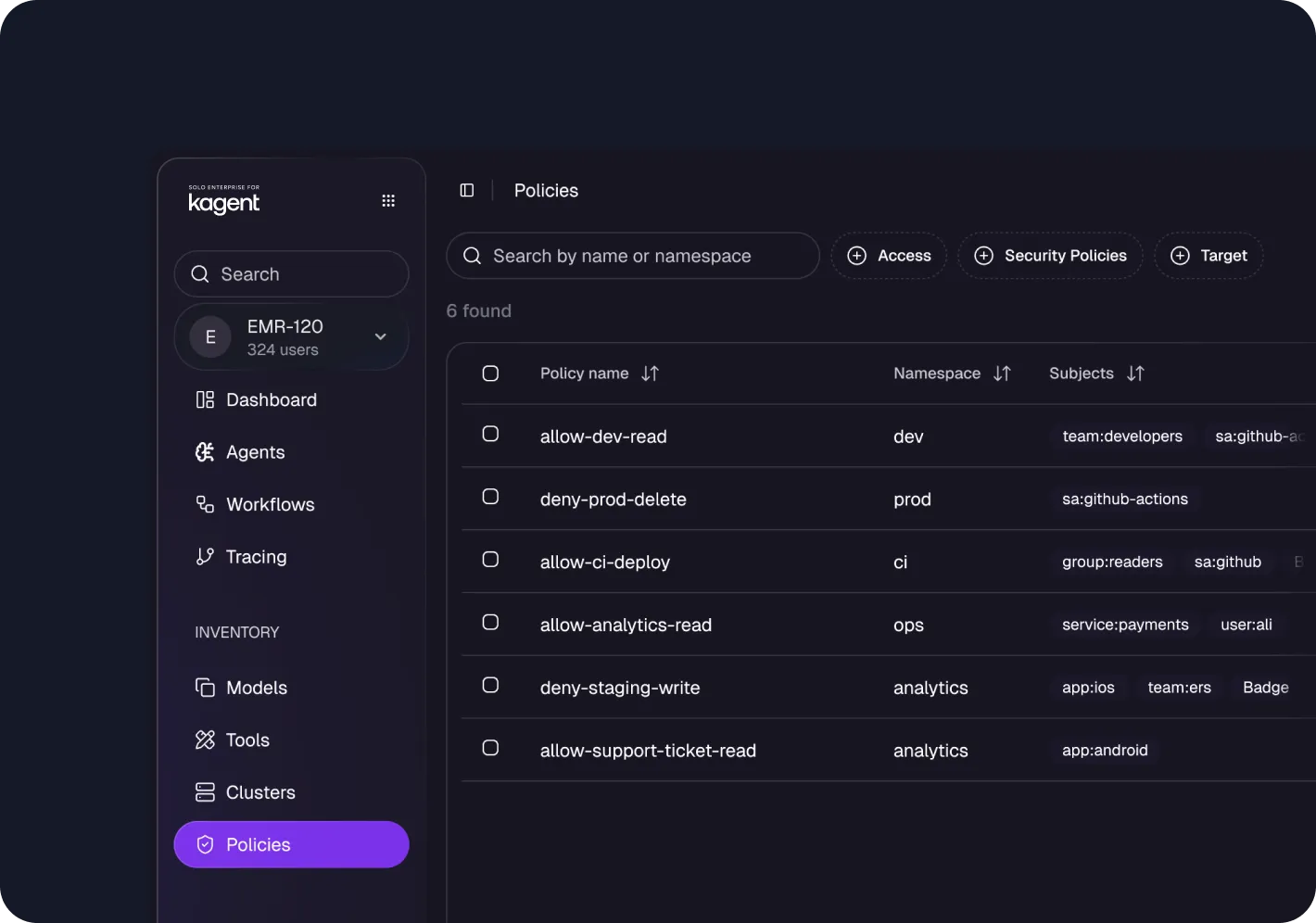The height and width of the screenshot is (923, 1316).
Task: Click the app:android subject tag
Action: click(1105, 751)
